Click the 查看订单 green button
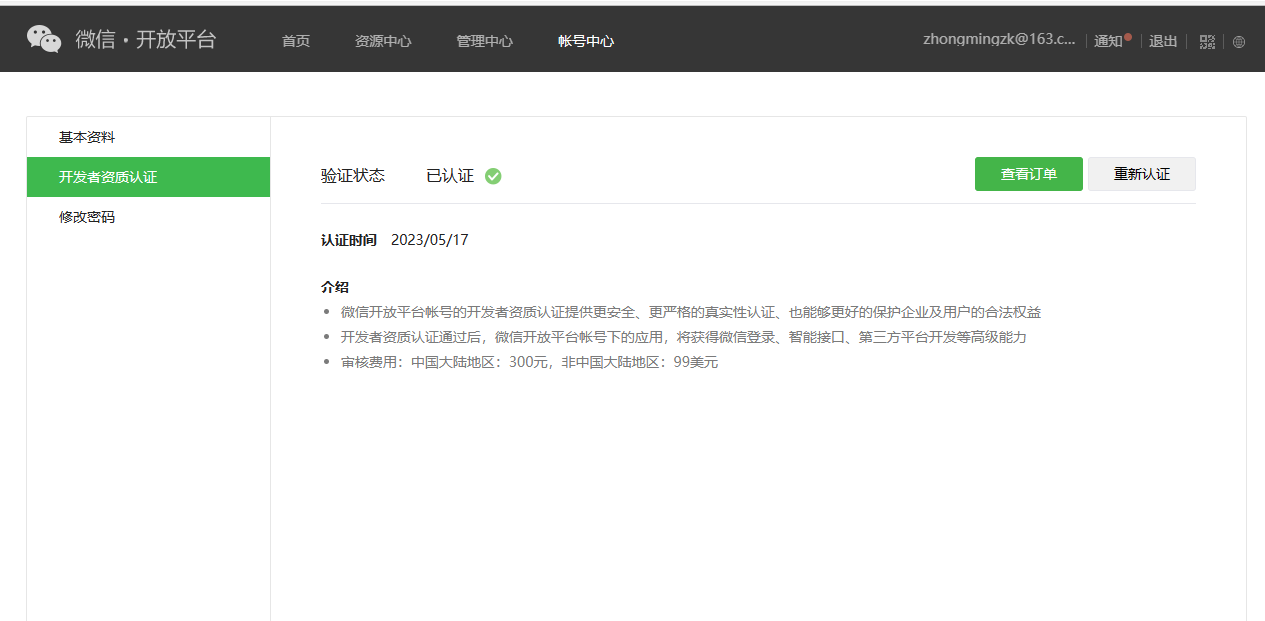This screenshot has height=621, width=1265. 1029,174
